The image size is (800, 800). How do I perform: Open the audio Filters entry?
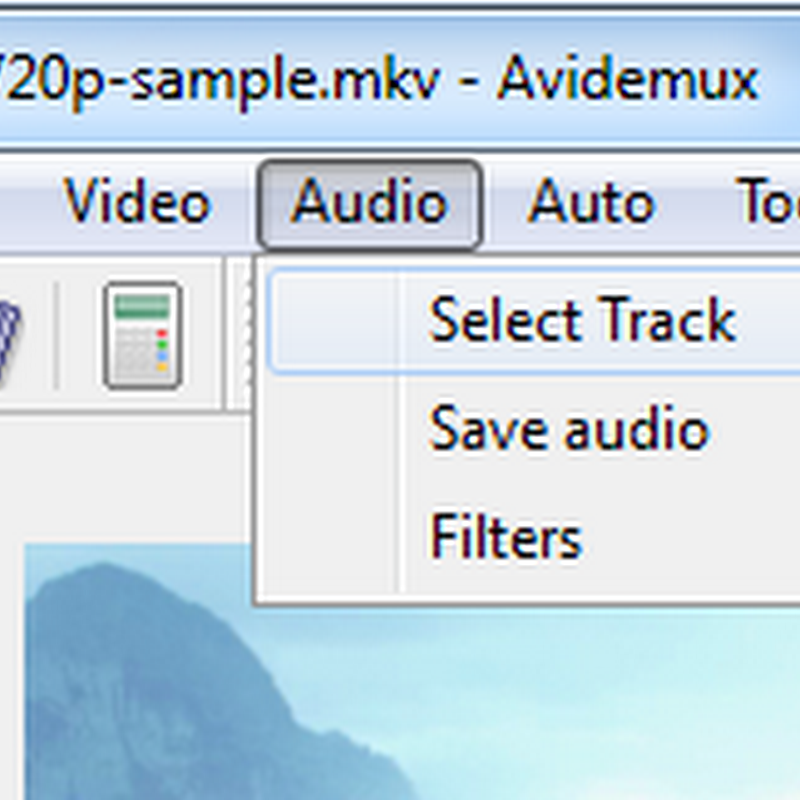click(505, 537)
